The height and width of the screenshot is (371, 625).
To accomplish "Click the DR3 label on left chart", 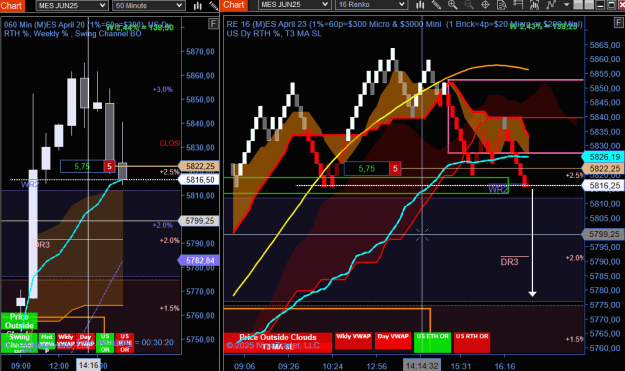I will click(42, 244).
